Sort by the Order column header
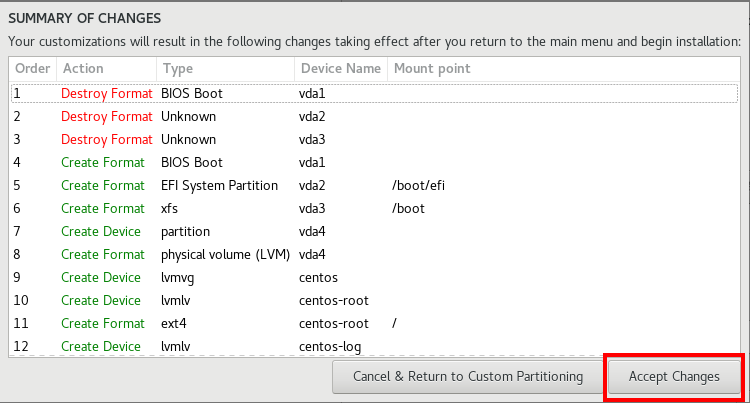 click(x=33, y=69)
